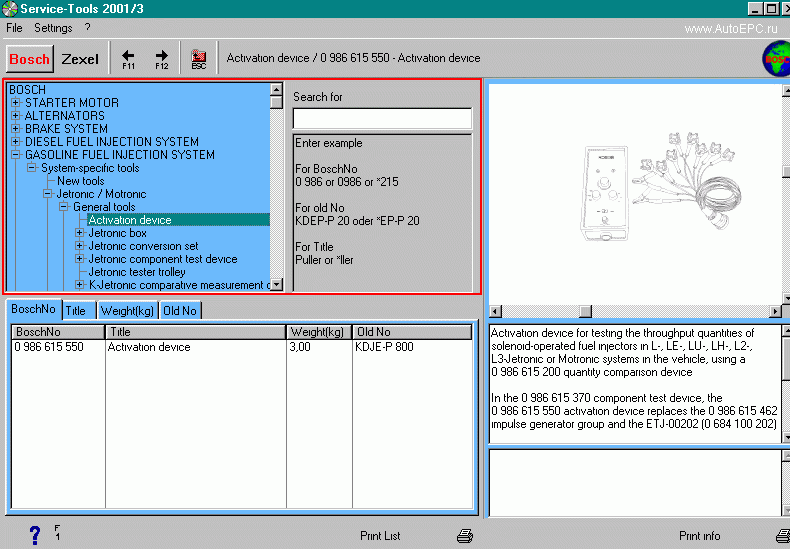The image size is (790, 549).
Task: Expand DIESEL FUEL INJECTION SYSTEM node
Action: point(16,142)
